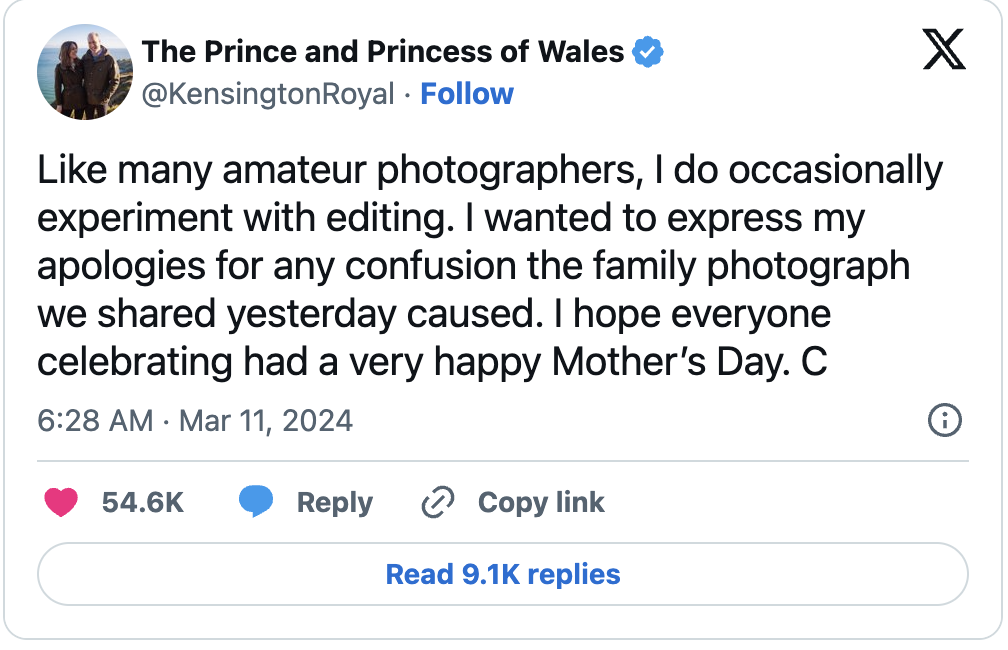Click the 6:28 AM time in the timestamp
This screenshot has width=1008, height=650.
tap(95, 420)
